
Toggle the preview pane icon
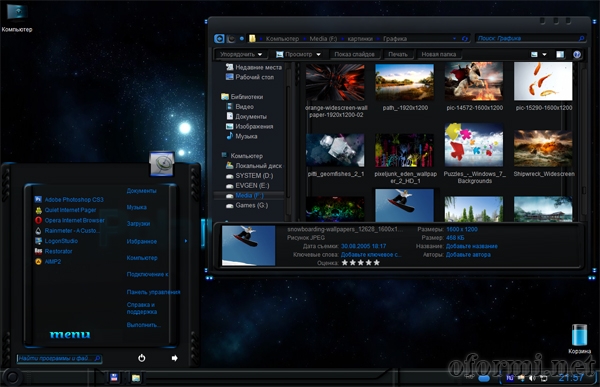point(560,54)
